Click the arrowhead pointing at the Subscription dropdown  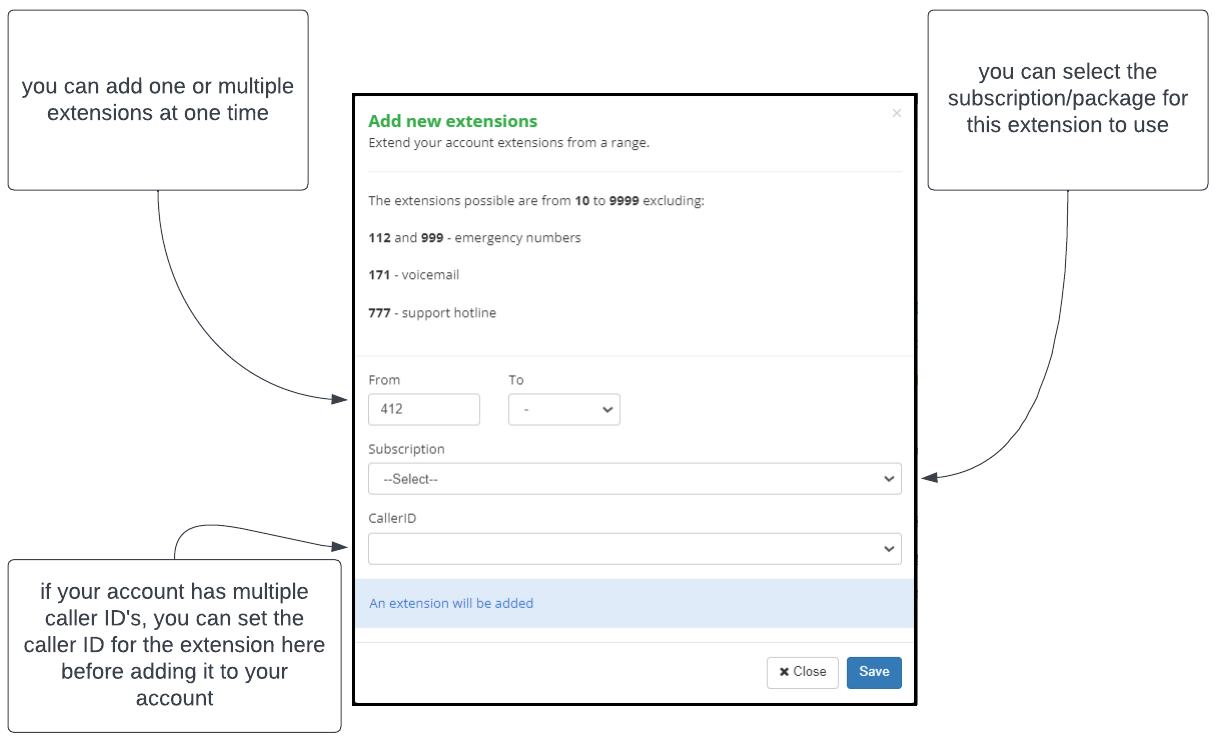click(x=929, y=478)
